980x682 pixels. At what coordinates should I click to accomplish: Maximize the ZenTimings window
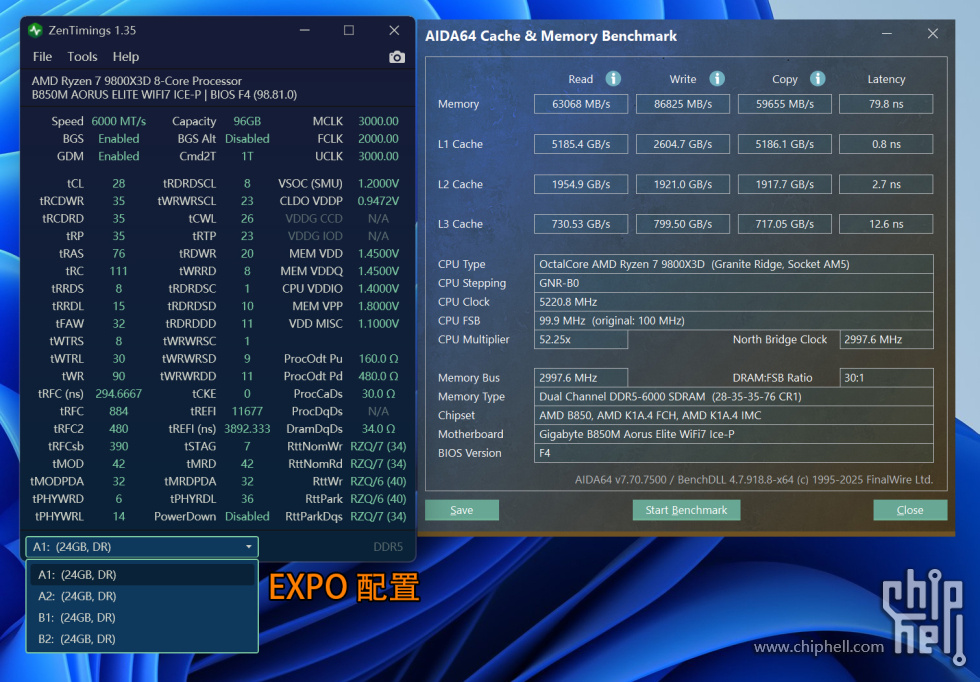[349, 30]
